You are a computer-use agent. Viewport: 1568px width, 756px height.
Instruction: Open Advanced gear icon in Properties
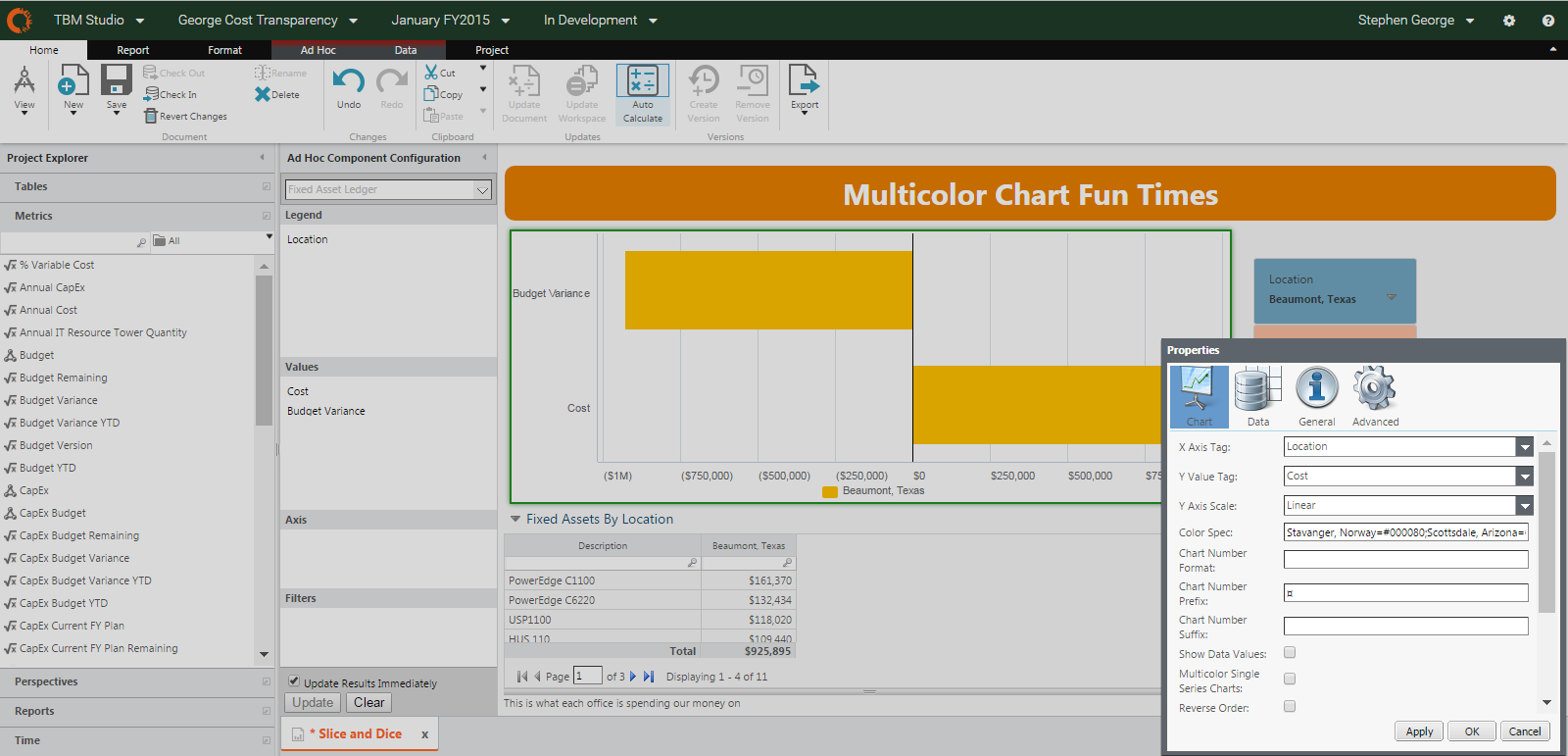[x=1376, y=396]
